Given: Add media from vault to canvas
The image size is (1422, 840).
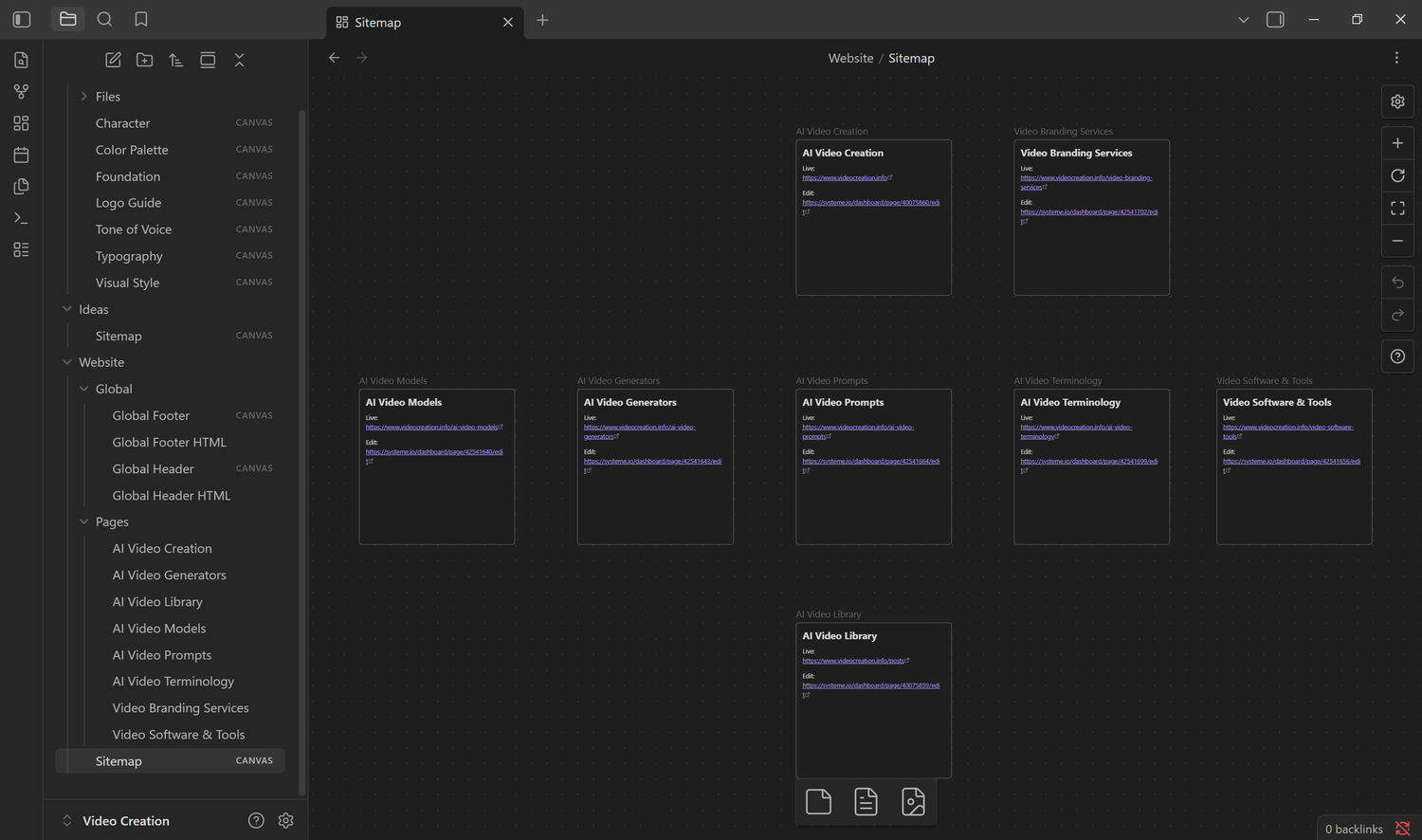Looking at the screenshot, I should point(913,802).
